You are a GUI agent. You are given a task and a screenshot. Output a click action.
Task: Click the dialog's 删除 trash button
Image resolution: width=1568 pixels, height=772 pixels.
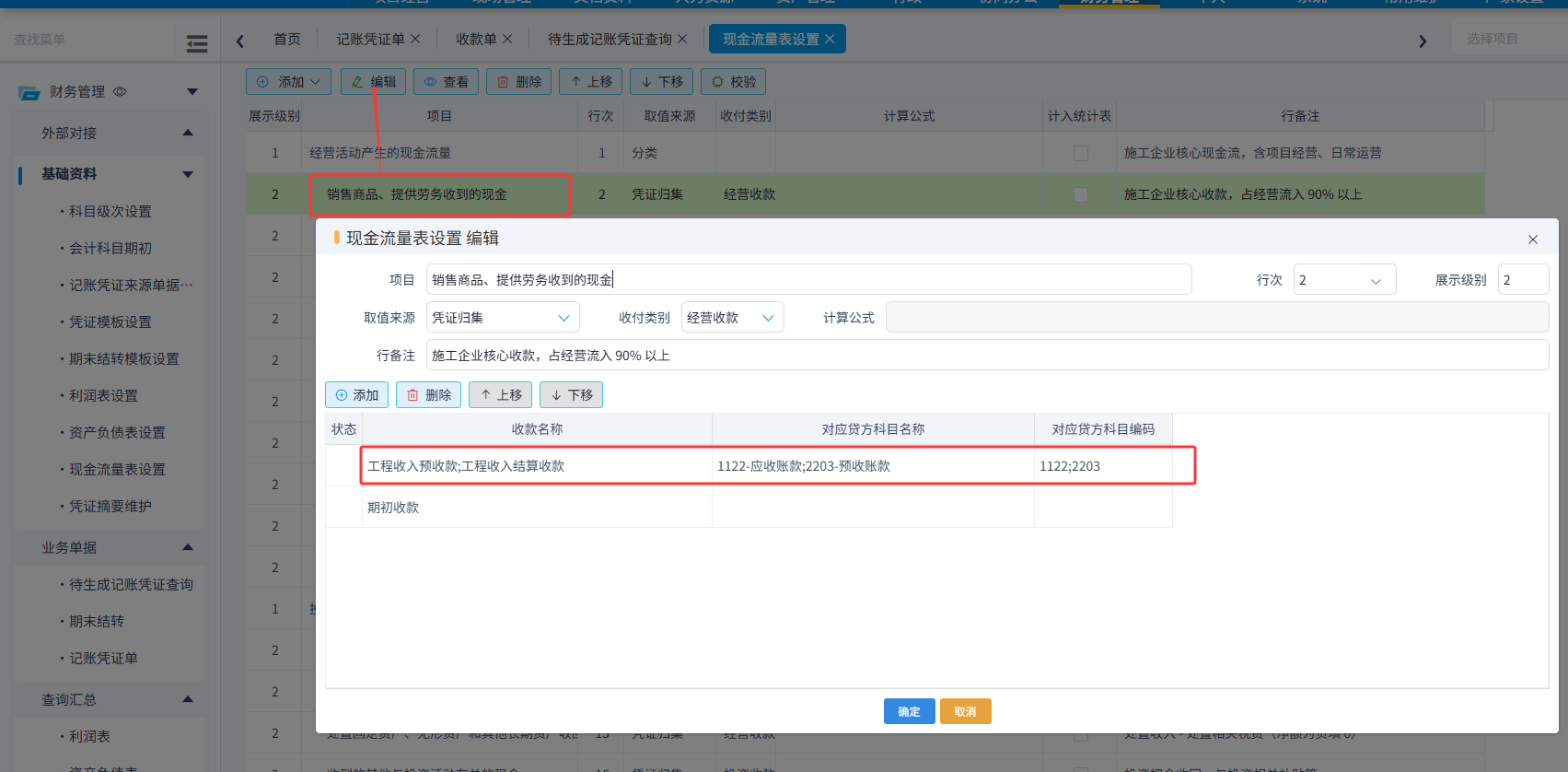click(428, 395)
